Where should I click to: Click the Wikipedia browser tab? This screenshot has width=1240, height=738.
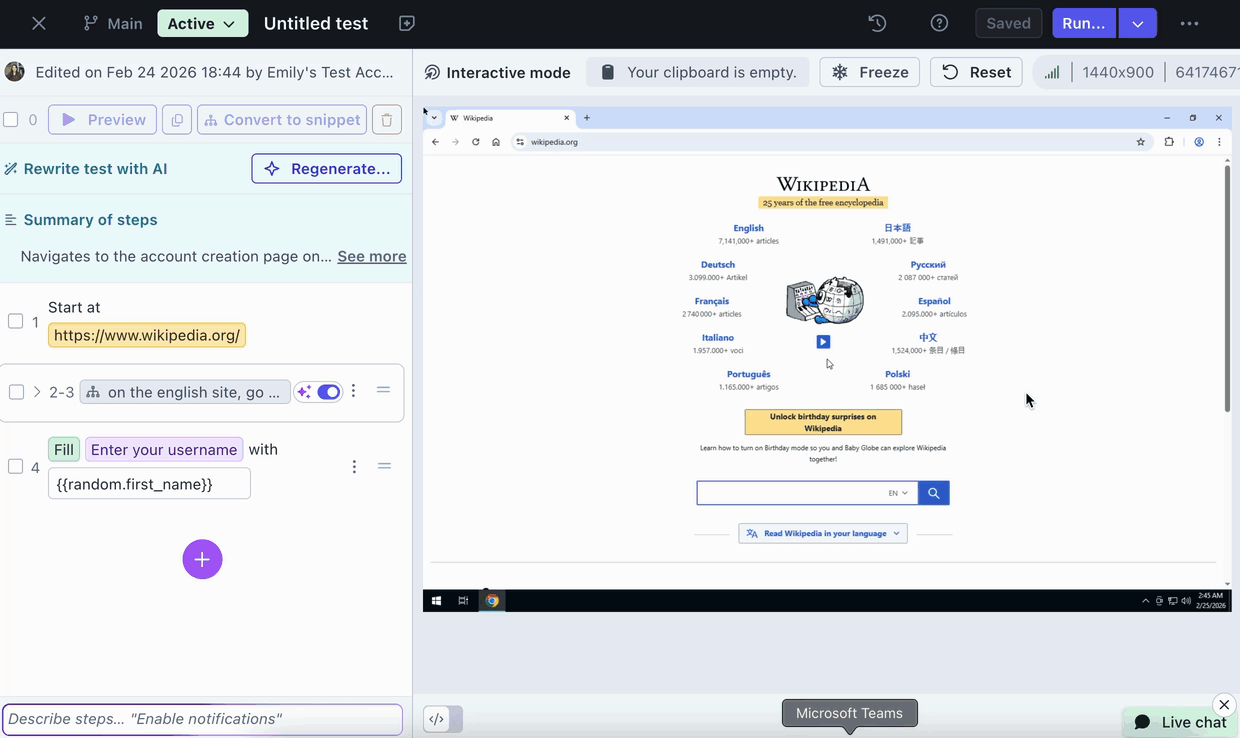pyautogui.click(x=509, y=118)
